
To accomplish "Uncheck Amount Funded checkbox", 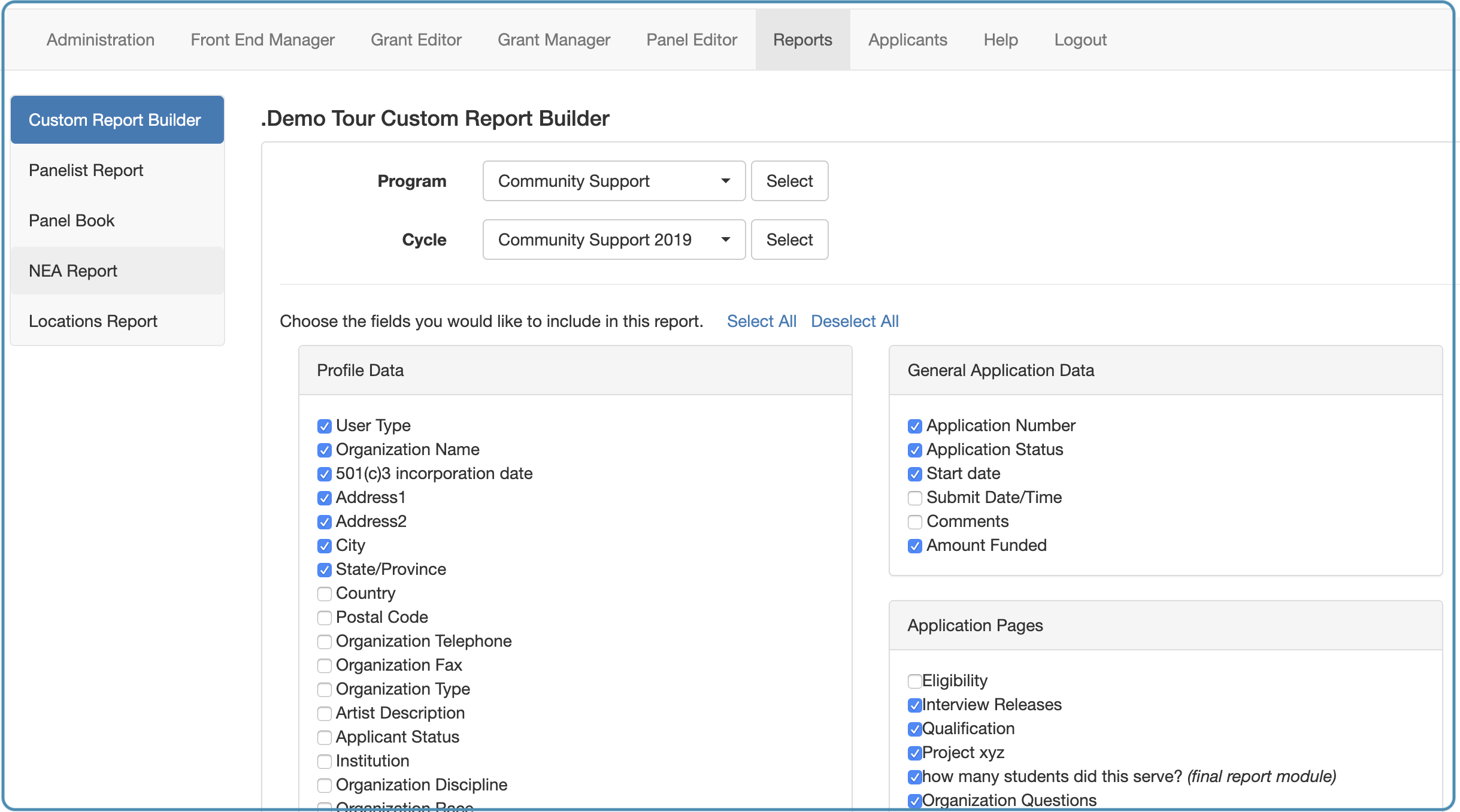I will (x=915, y=546).
